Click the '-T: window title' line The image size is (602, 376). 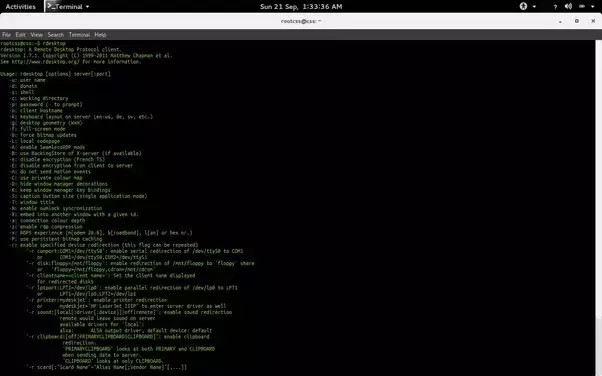pyautogui.click(x=32, y=202)
